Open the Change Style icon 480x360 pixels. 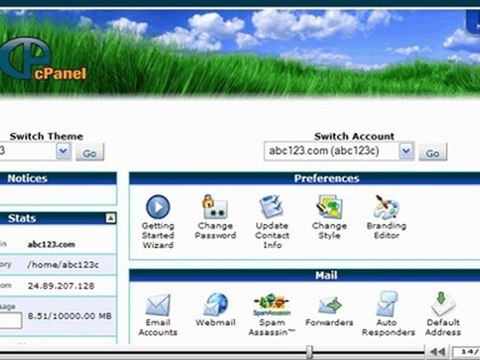329,207
